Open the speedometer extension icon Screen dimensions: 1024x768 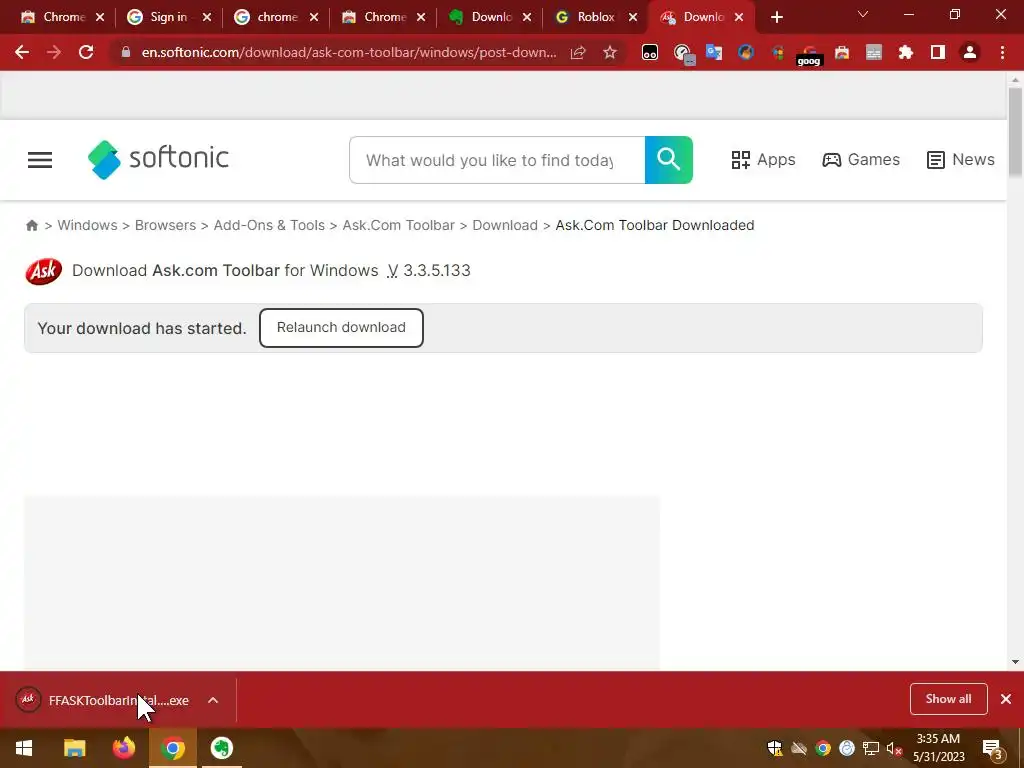pyautogui.click(x=682, y=53)
